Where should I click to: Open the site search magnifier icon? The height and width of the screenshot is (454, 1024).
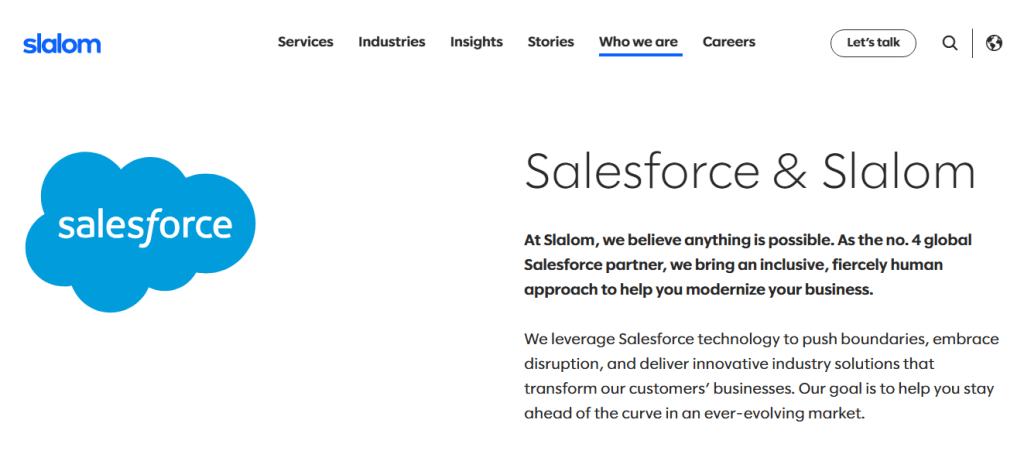pos(950,43)
